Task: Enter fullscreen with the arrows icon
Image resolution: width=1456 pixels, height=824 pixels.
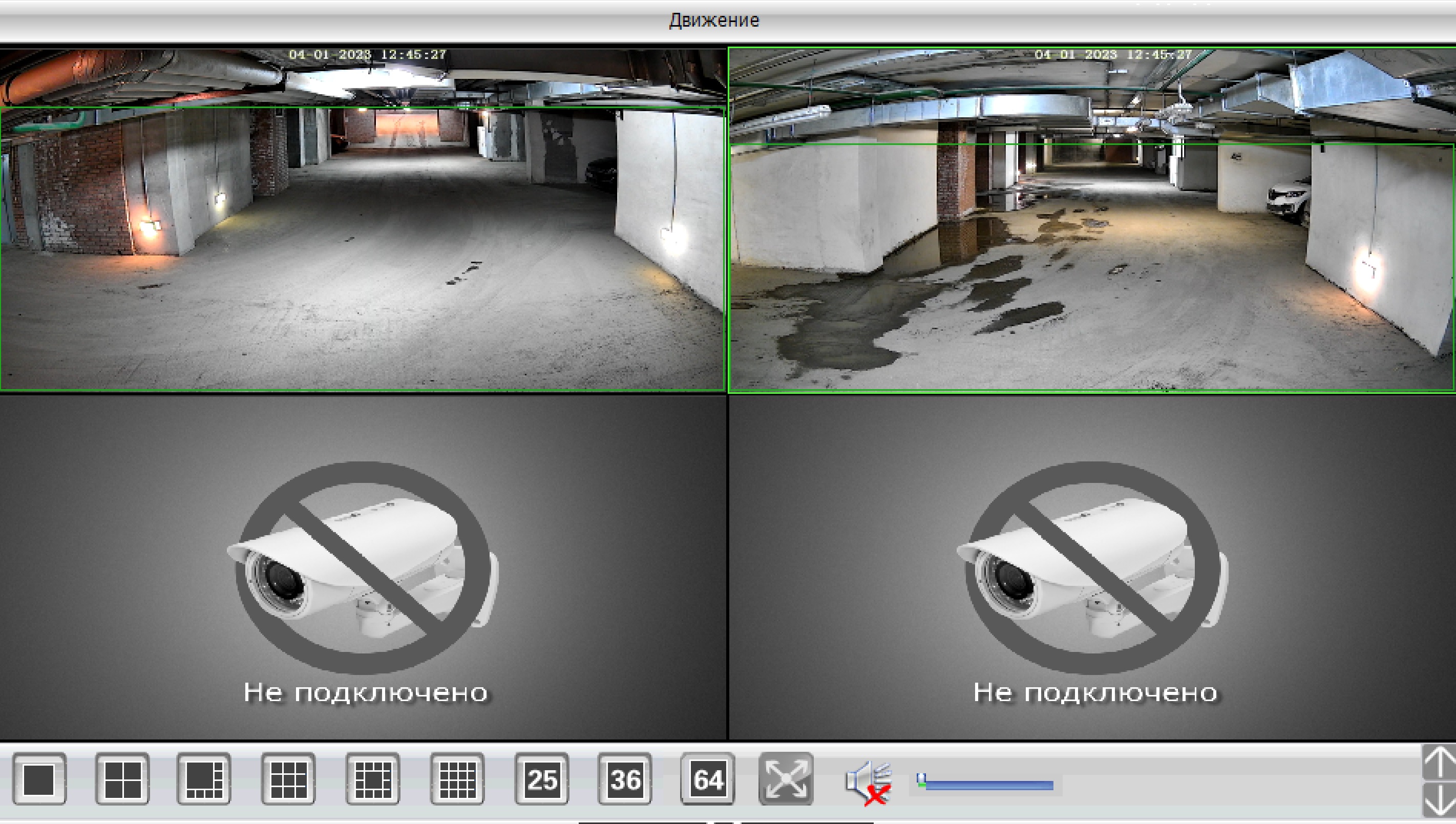Action: pyautogui.click(x=786, y=779)
